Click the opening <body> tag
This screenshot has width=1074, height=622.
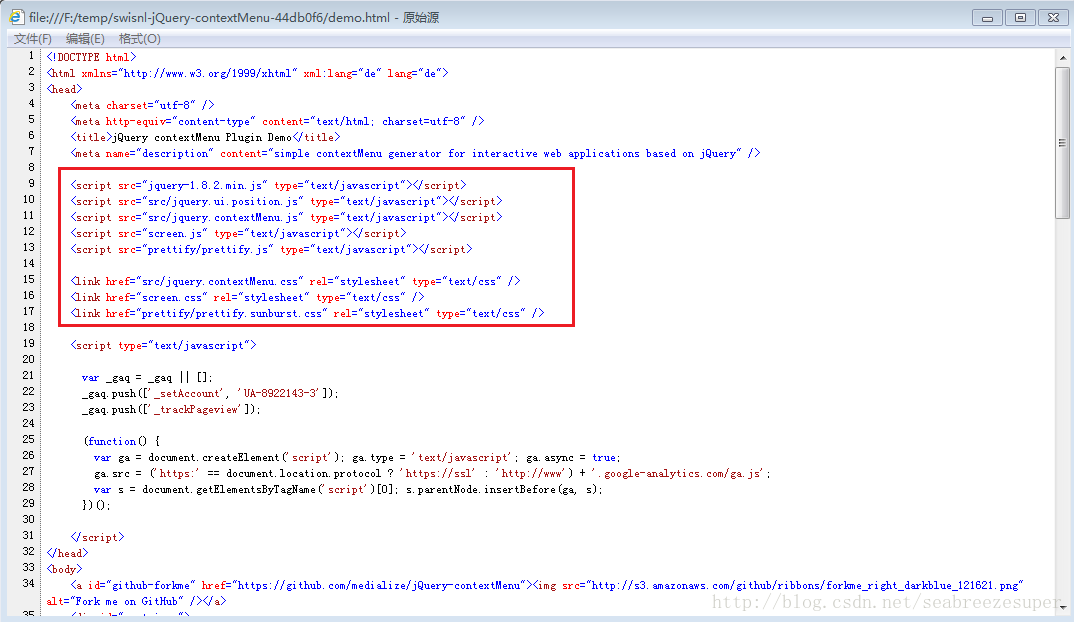tap(64, 569)
